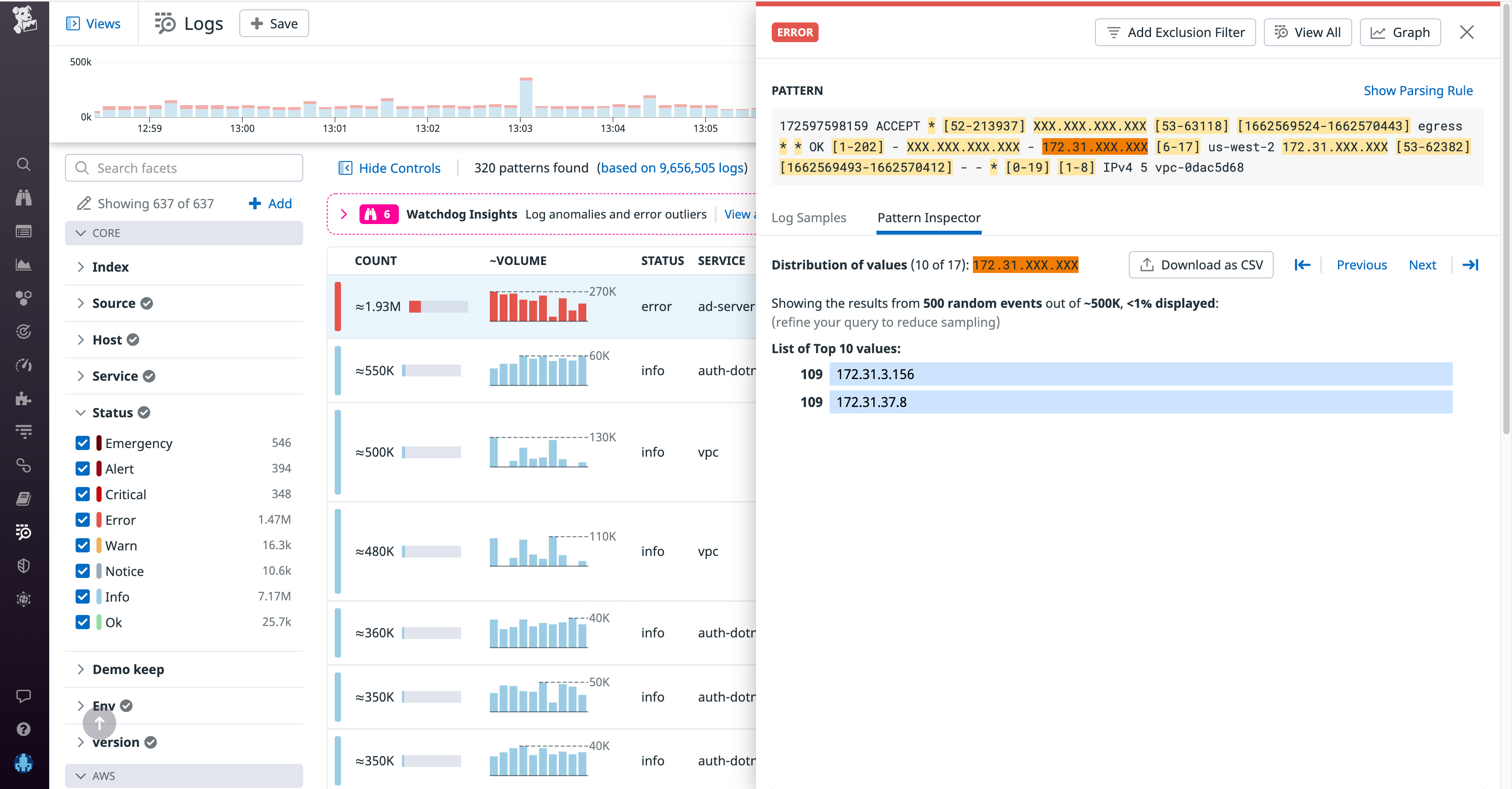Image resolution: width=1512 pixels, height=789 pixels.
Task: Uncheck the Warn status filter
Action: pyautogui.click(x=82, y=545)
